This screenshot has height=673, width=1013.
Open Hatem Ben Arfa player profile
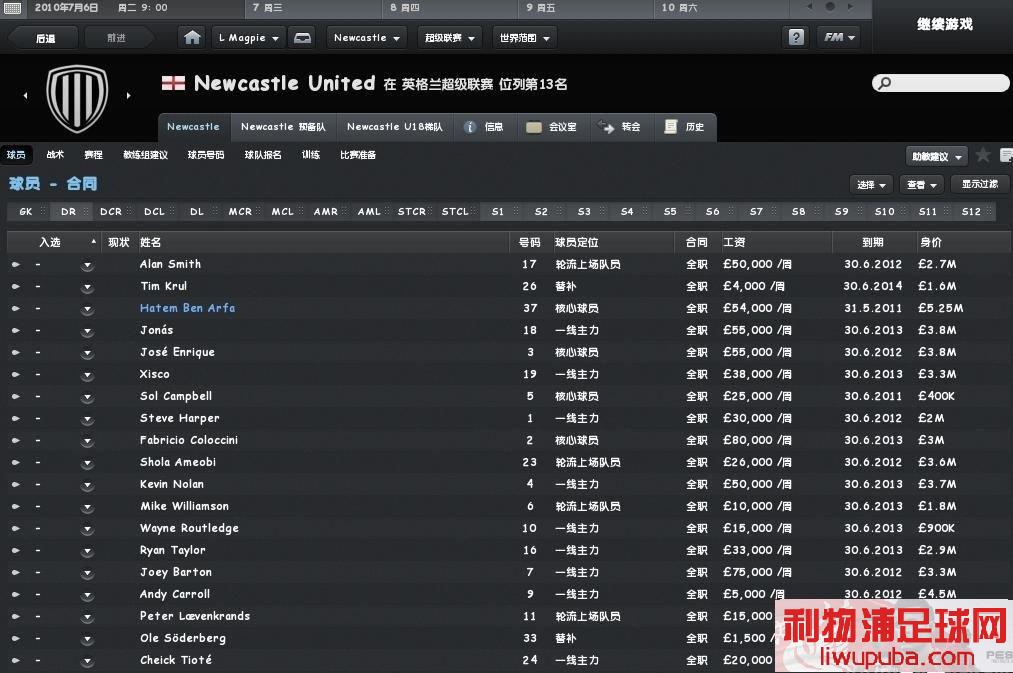[x=187, y=308]
